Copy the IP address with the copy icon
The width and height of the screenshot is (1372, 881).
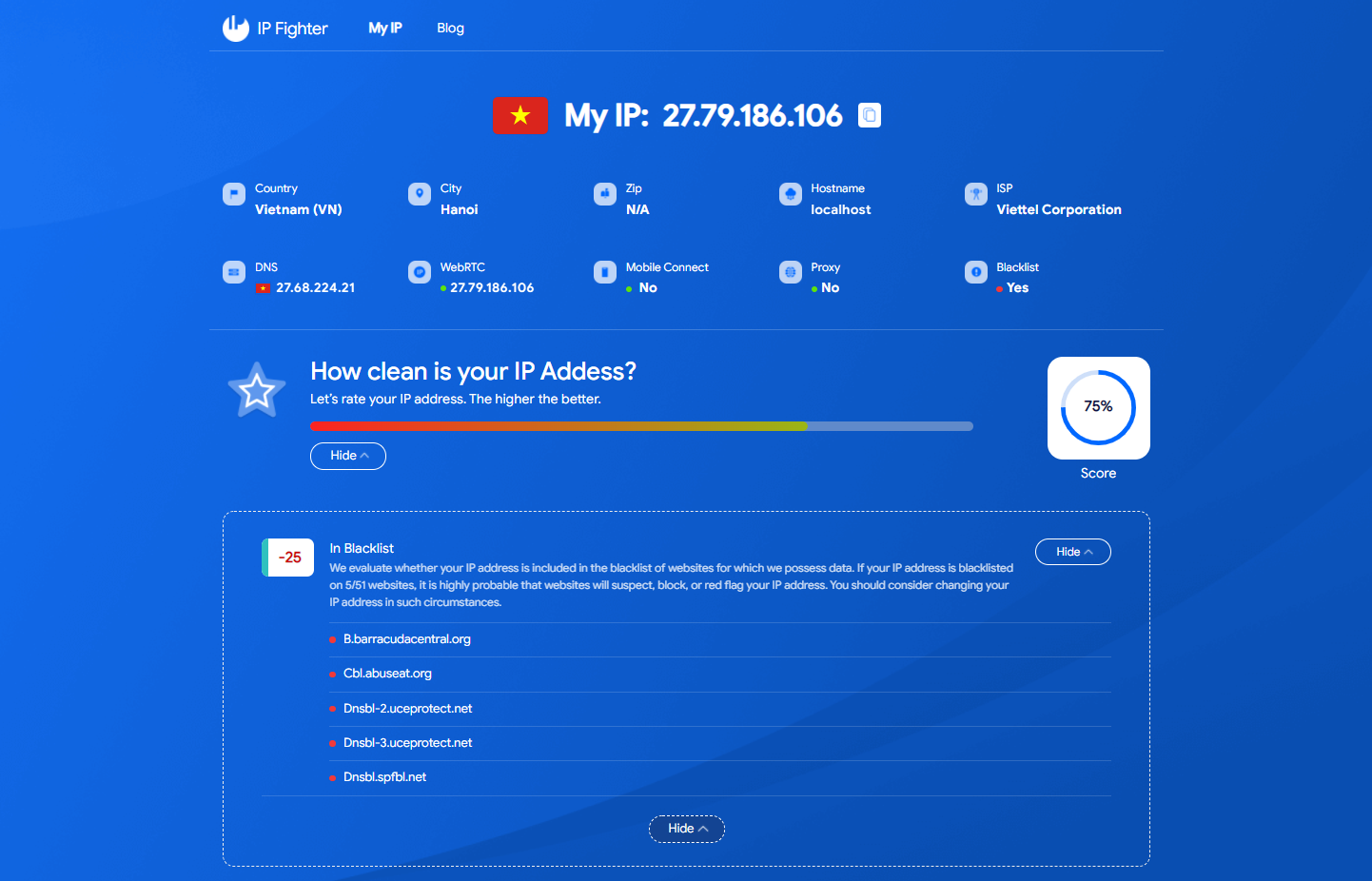tap(870, 115)
